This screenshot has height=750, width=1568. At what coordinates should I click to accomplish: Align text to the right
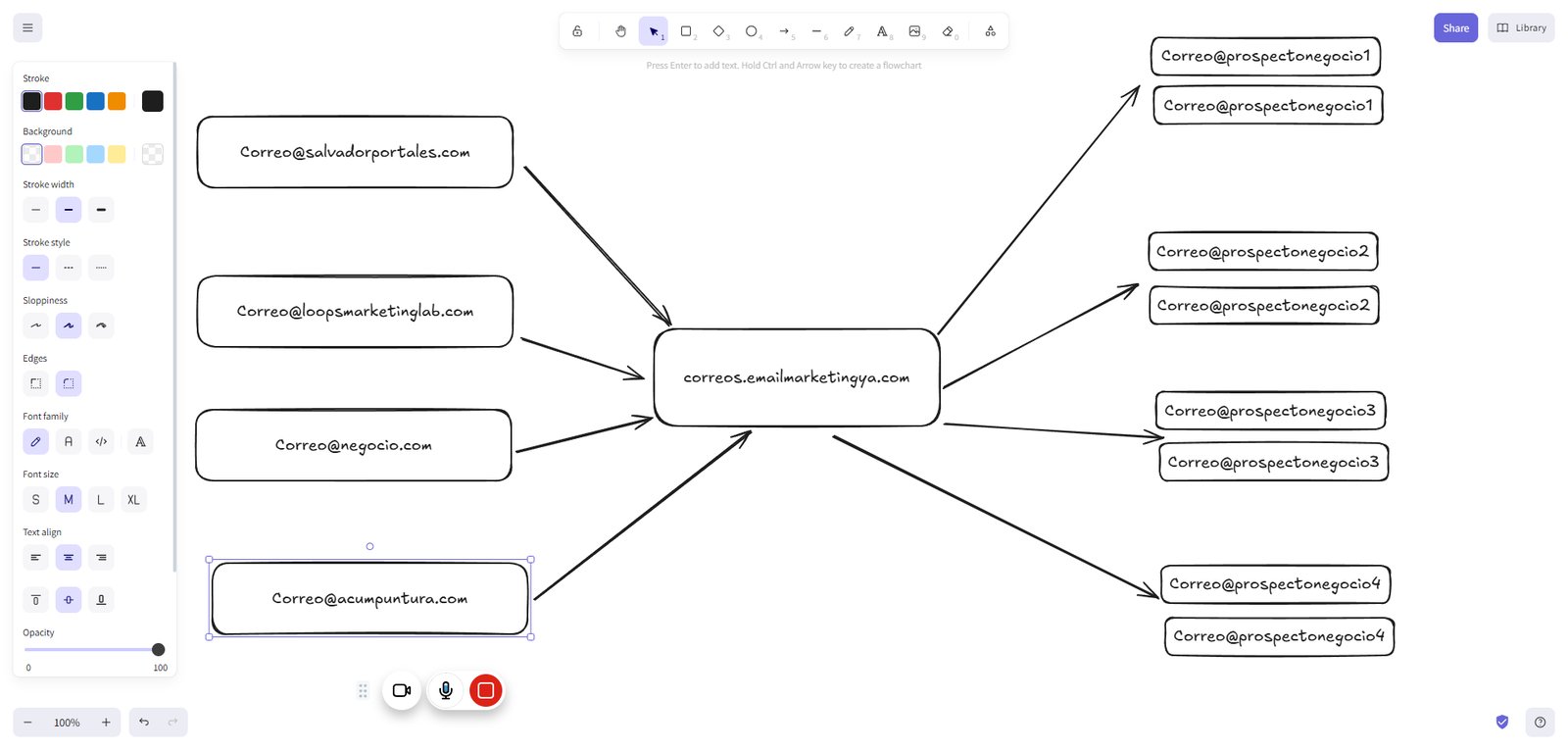[x=101, y=558]
